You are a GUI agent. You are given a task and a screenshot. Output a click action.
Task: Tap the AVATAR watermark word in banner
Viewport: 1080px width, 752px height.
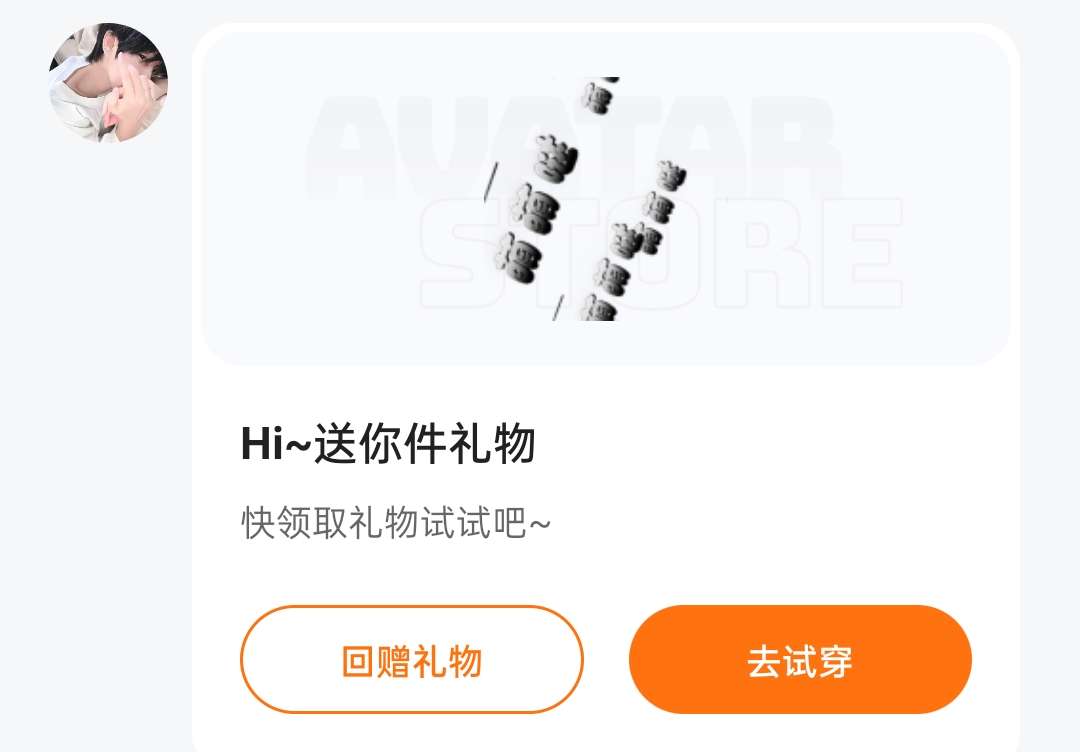click(572, 148)
